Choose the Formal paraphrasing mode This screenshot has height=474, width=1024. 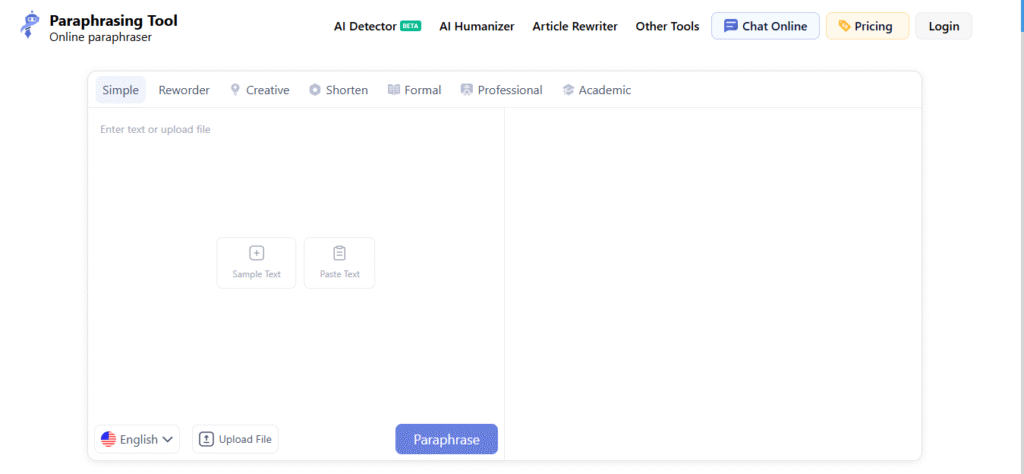click(x=414, y=90)
